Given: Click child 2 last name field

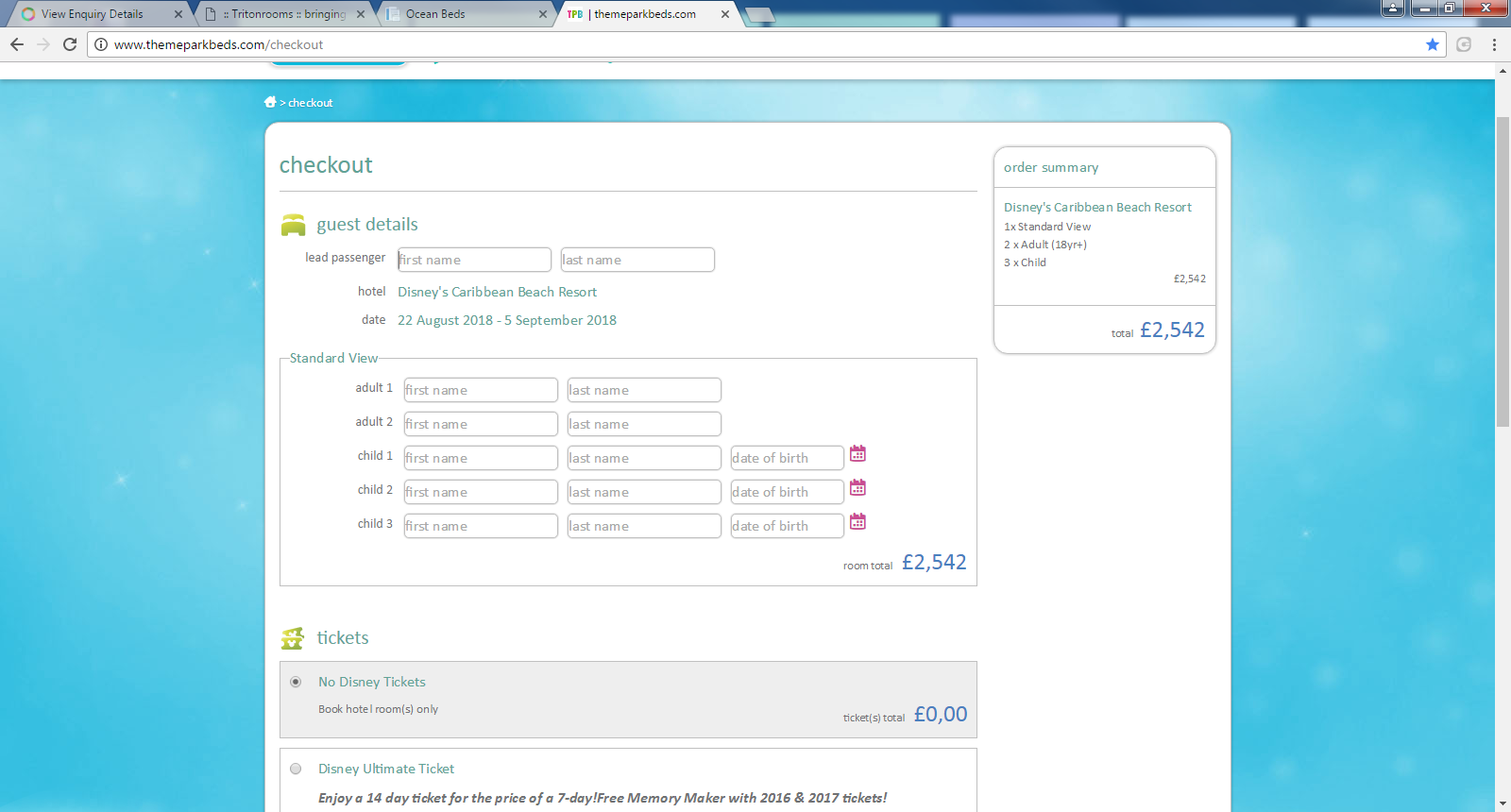Looking at the screenshot, I should [x=644, y=492].
